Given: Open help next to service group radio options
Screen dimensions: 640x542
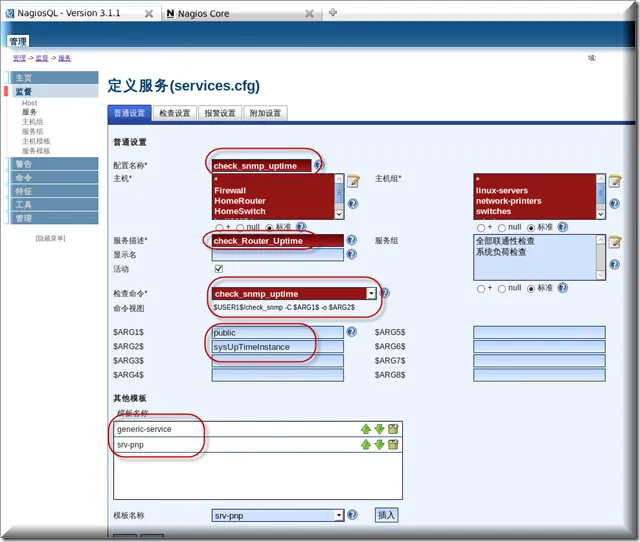Looking at the screenshot, I should pyautogui.click(x=562, y=288).
